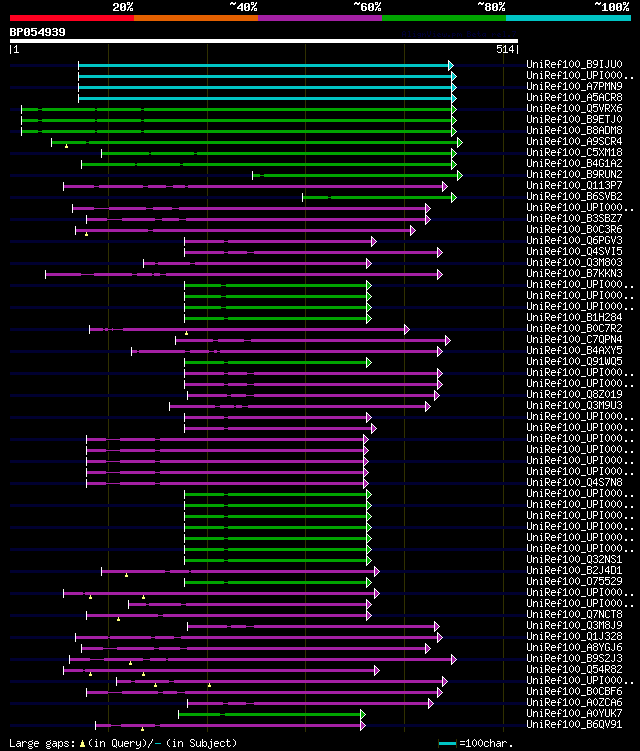Click the UniRef100_B1H284 label
The height and width of the screenshot is (751, 640).
tap(574, 318)
